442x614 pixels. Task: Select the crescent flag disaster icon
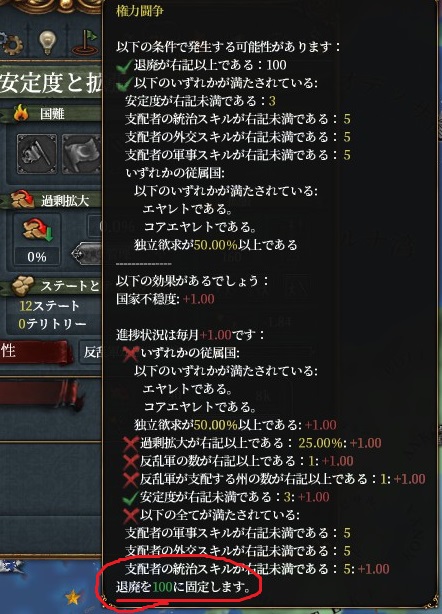(x=81, y=154)
